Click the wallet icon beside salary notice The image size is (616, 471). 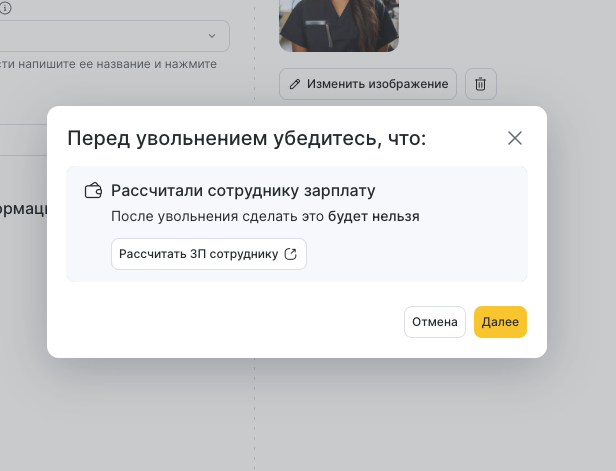(x=94, y=190)
